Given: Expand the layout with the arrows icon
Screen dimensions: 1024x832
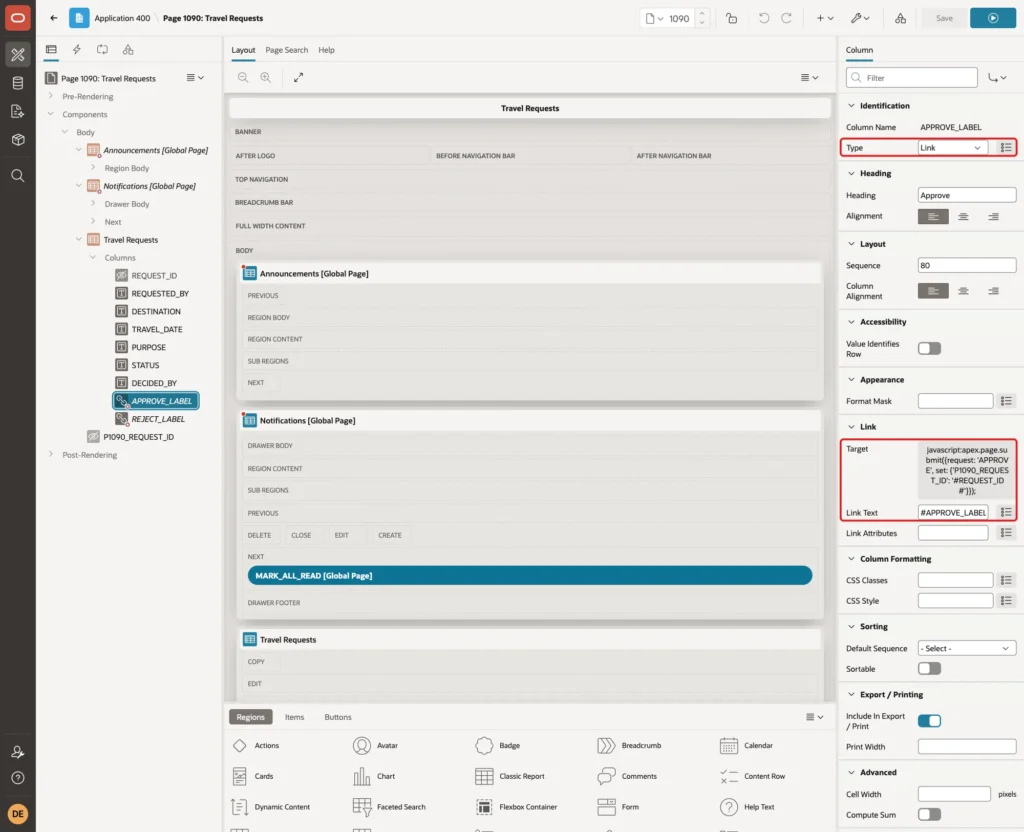Looking at the screenshot, I should pyautogui.click(x=298, y=77).
